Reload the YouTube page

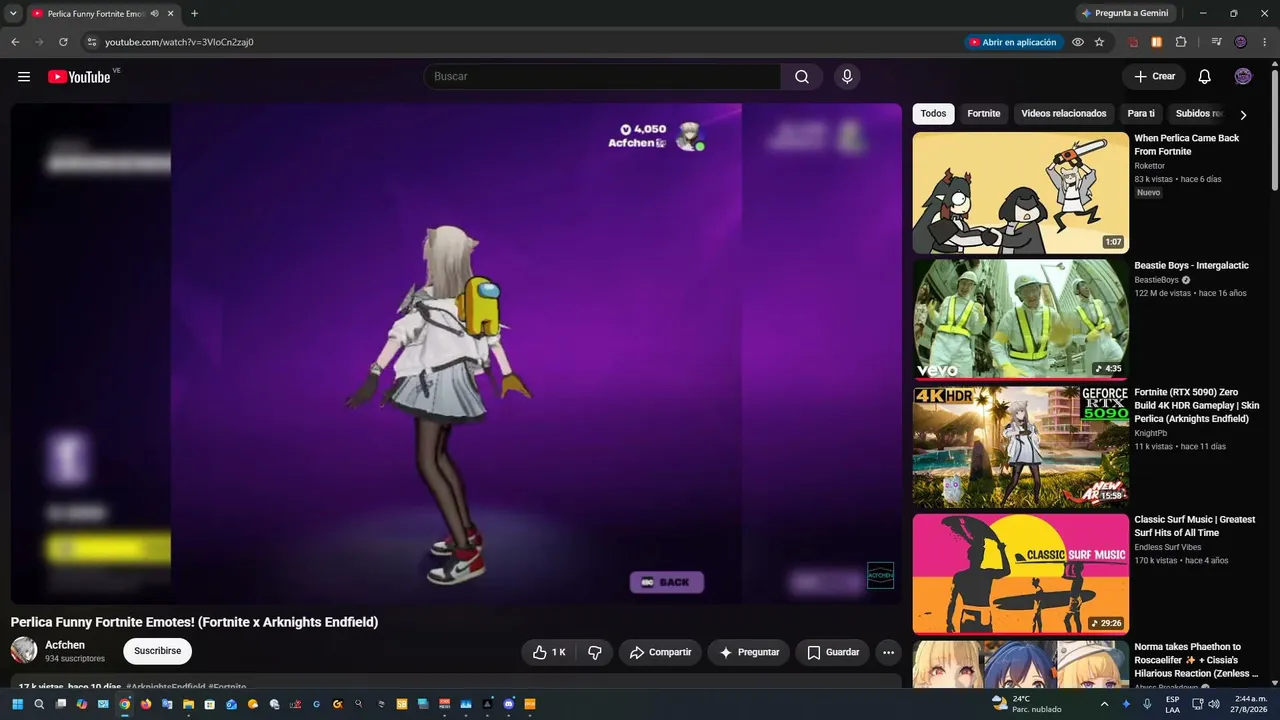[63, 42]
